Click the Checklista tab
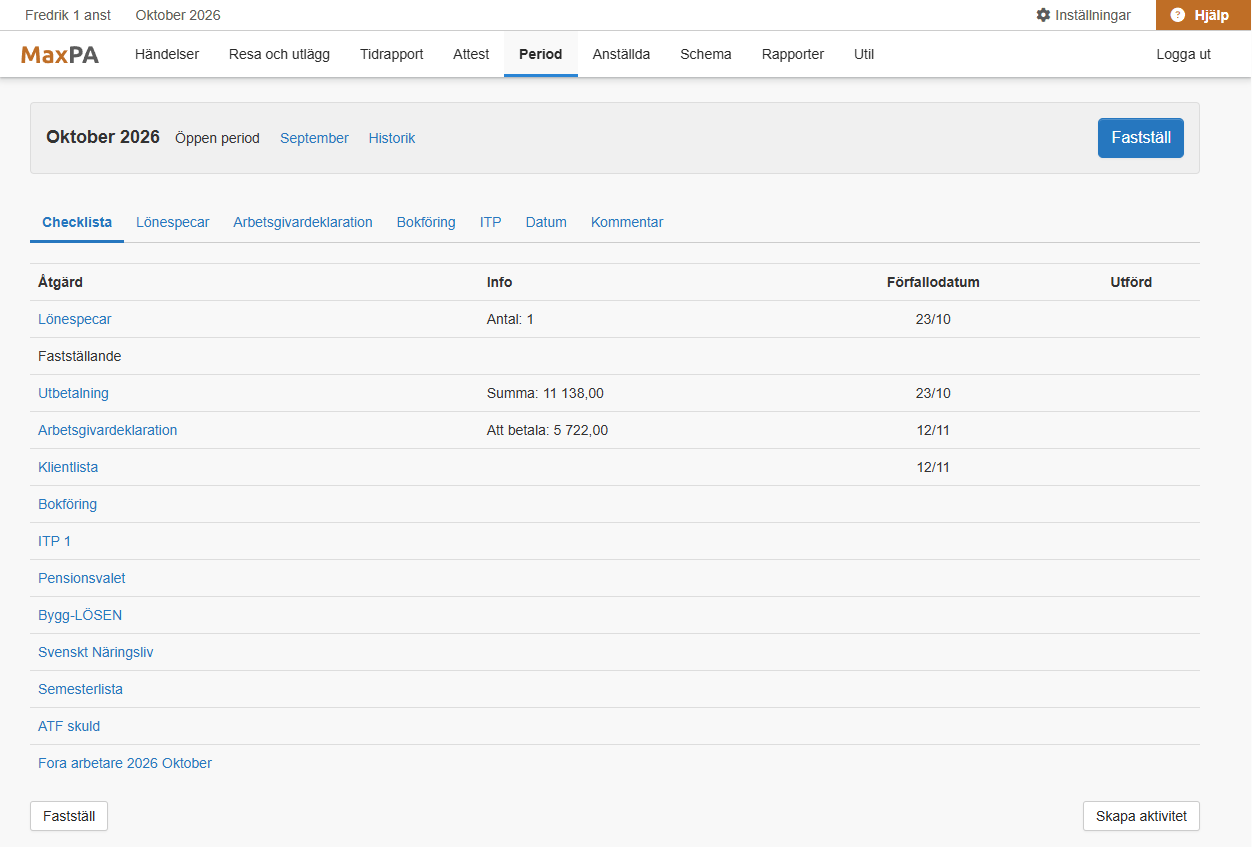The width and height of the screenshot is (1252, 847). (x=77, y=222)
